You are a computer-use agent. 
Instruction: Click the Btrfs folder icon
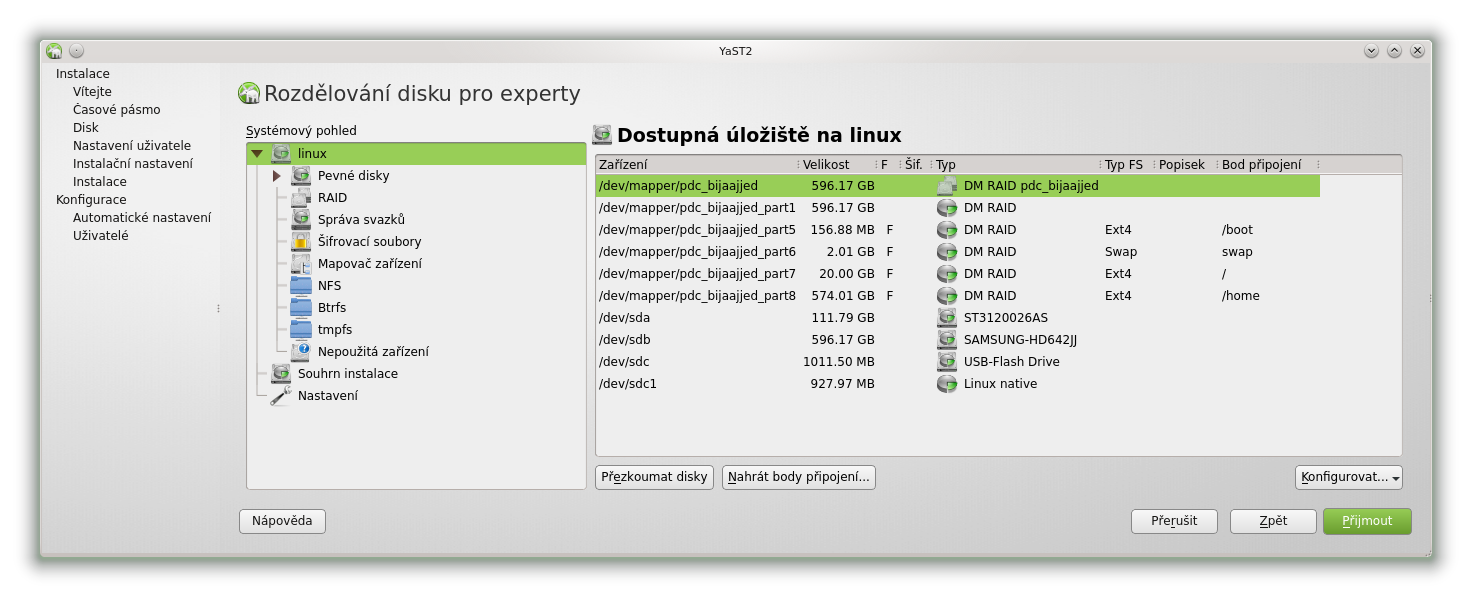(301, 307)
